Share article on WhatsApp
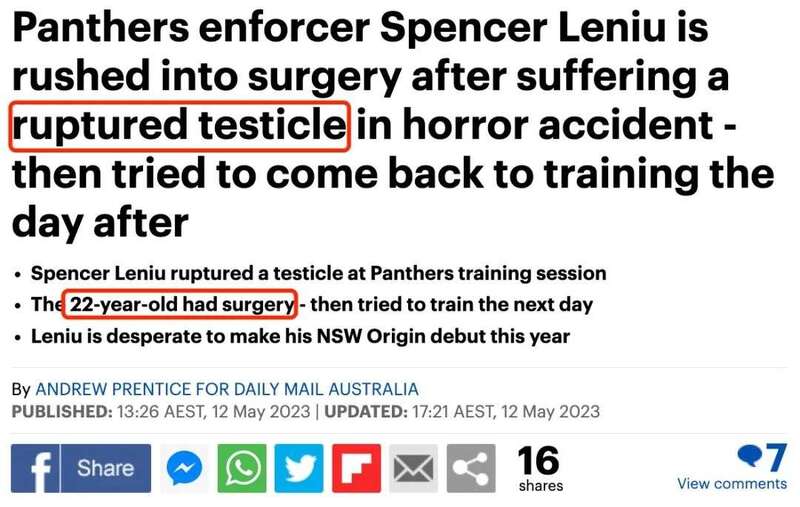Screen dimensions: 800x507 tap(242, 468)
